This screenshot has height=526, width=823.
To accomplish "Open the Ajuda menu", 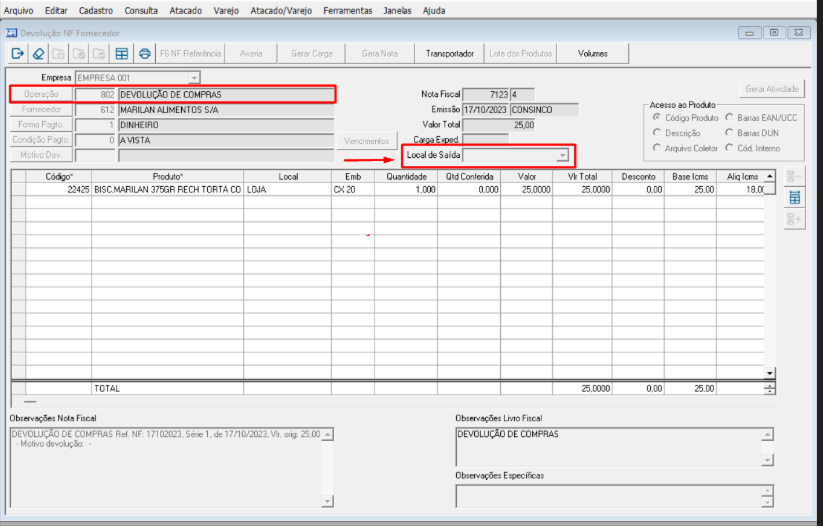I will 434,10.
